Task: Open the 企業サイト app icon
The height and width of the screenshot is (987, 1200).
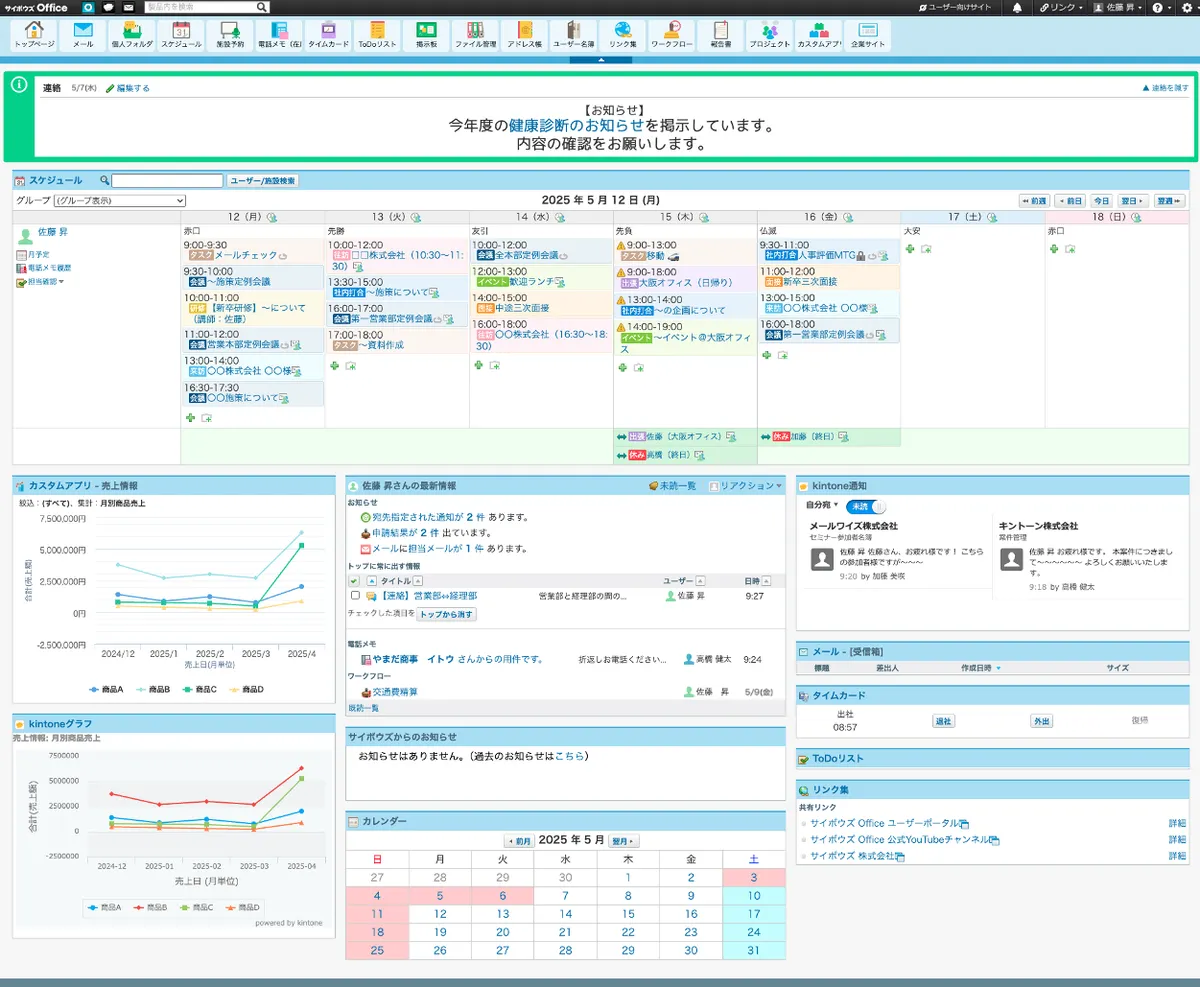Action: click(x=867, y=35)
